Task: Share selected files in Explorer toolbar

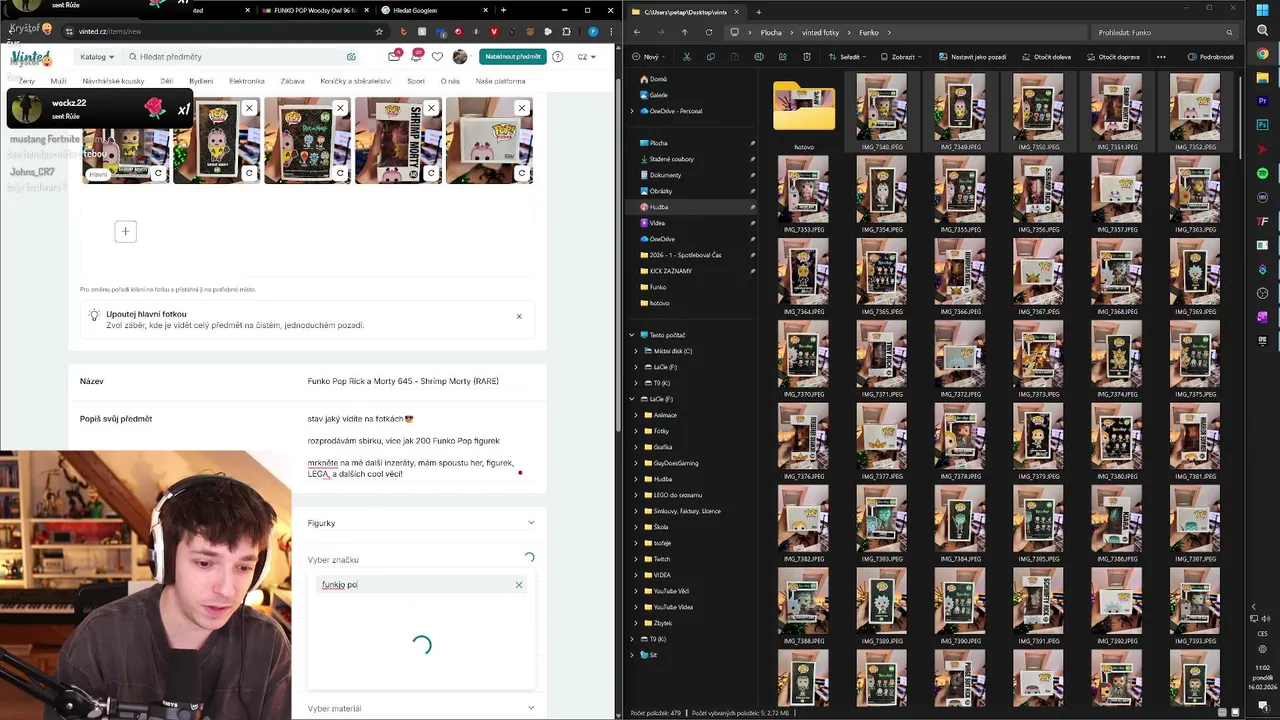Action: (x=783, y=57)
